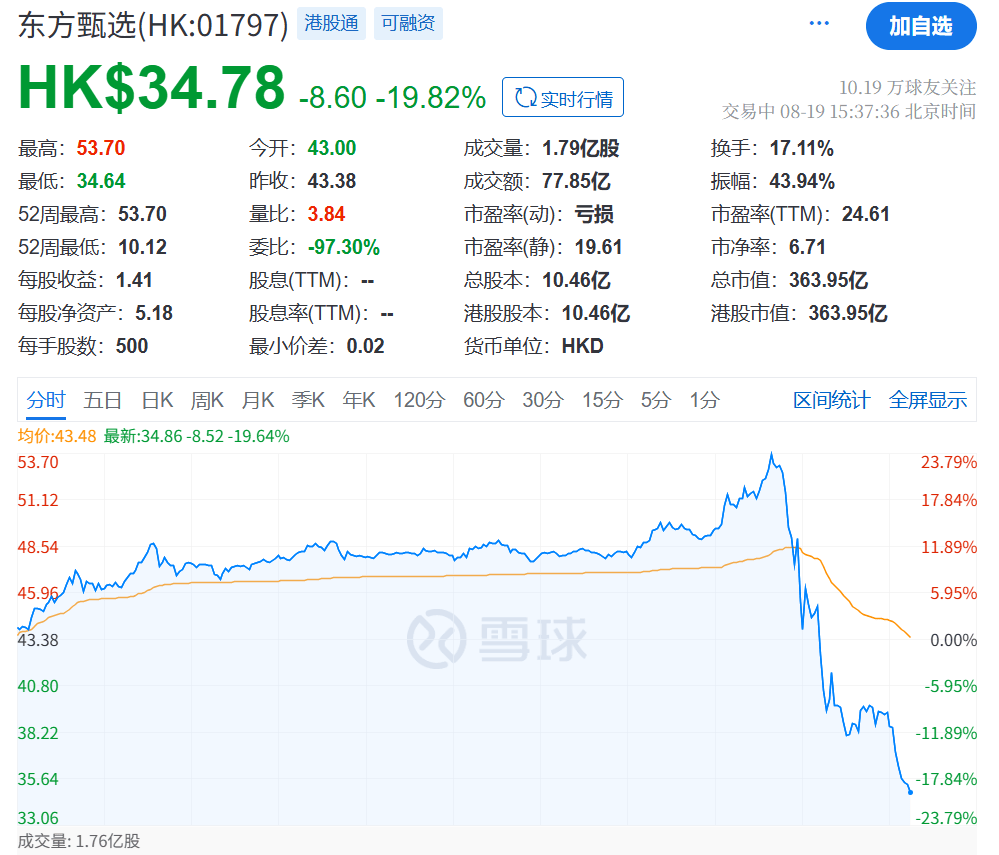Click the blue refresh arrows inside 实时行情
The width and height of the screenshot is (999, 855).
click(x=524, y=97)
